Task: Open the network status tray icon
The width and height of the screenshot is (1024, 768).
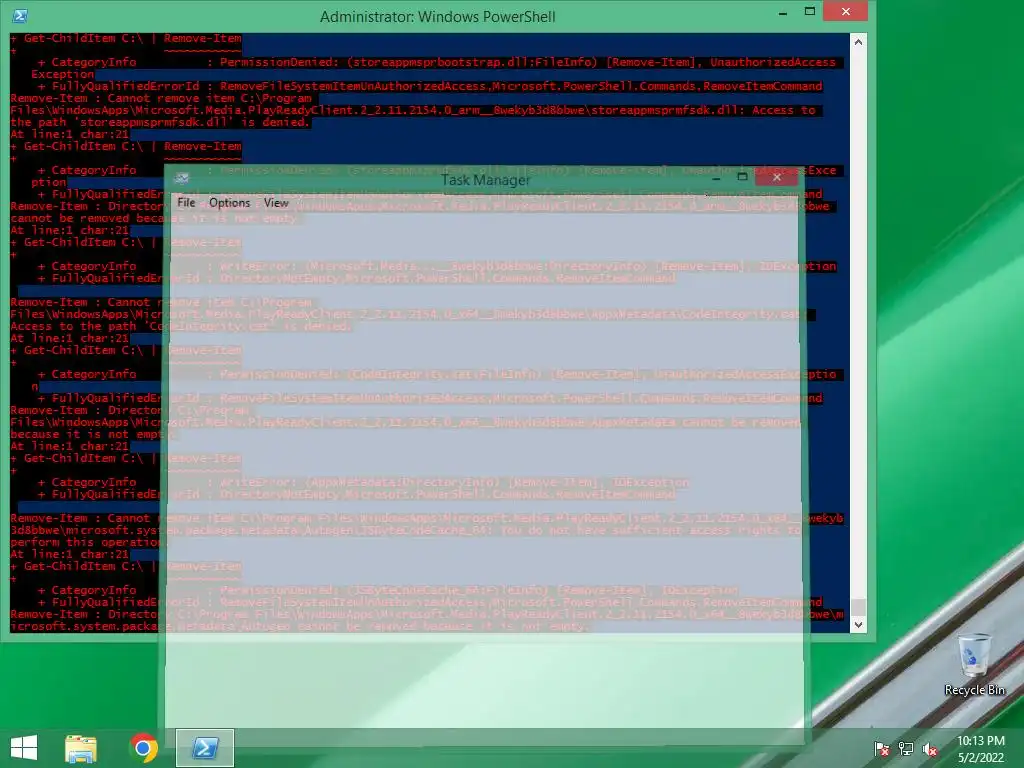Action: [906, 749]
